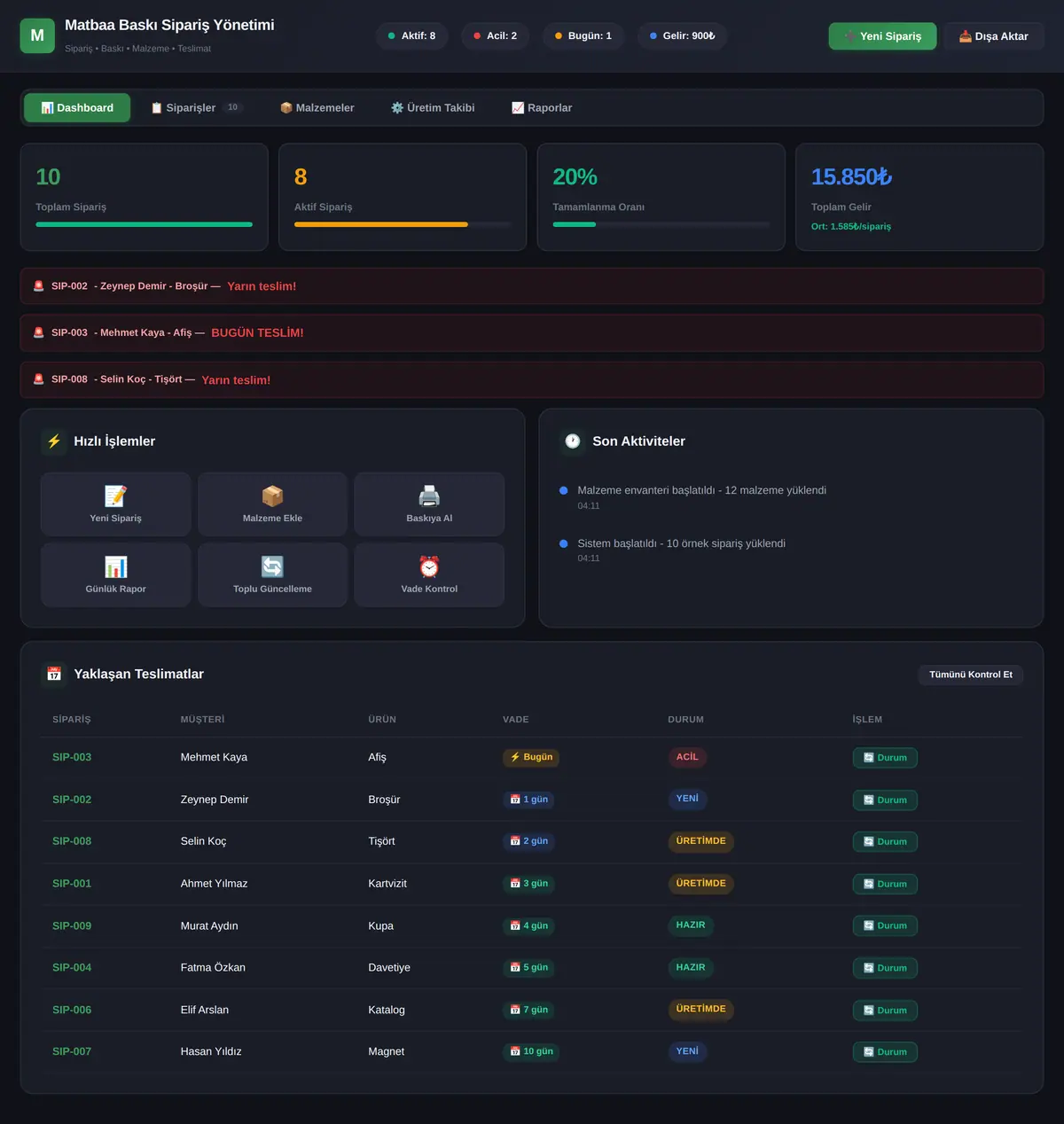Click the Tamamlanma Oranı progress bar
Image resolution: width=1064 pixels, height=1124 pixels.
[661, 224]
